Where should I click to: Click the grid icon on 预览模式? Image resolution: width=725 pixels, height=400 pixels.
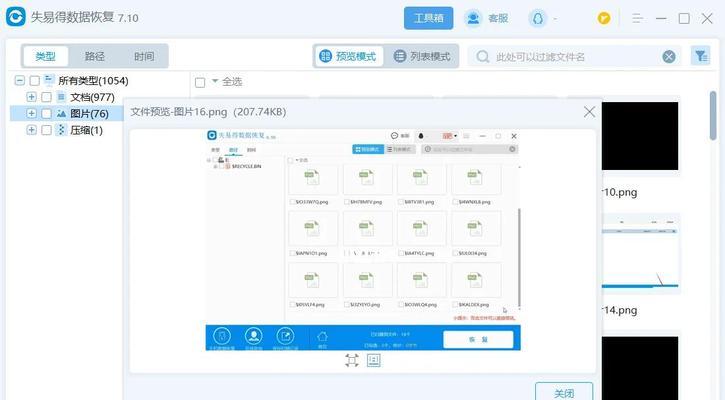326,56
